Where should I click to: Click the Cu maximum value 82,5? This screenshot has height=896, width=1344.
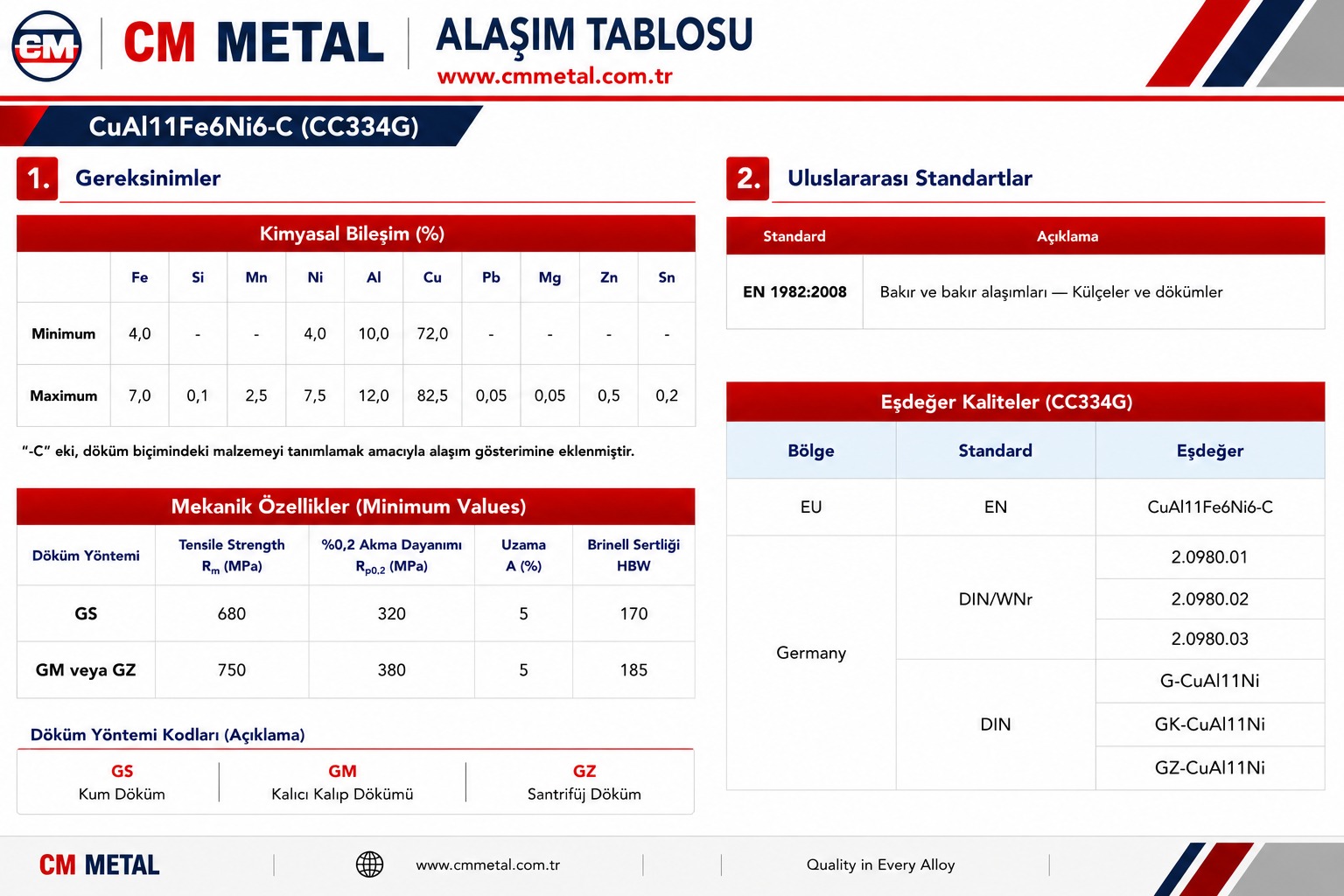(x=432, y=396)
